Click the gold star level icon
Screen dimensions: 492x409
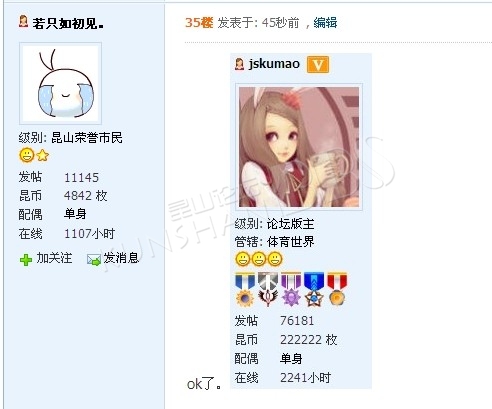(x=43, y=155)
